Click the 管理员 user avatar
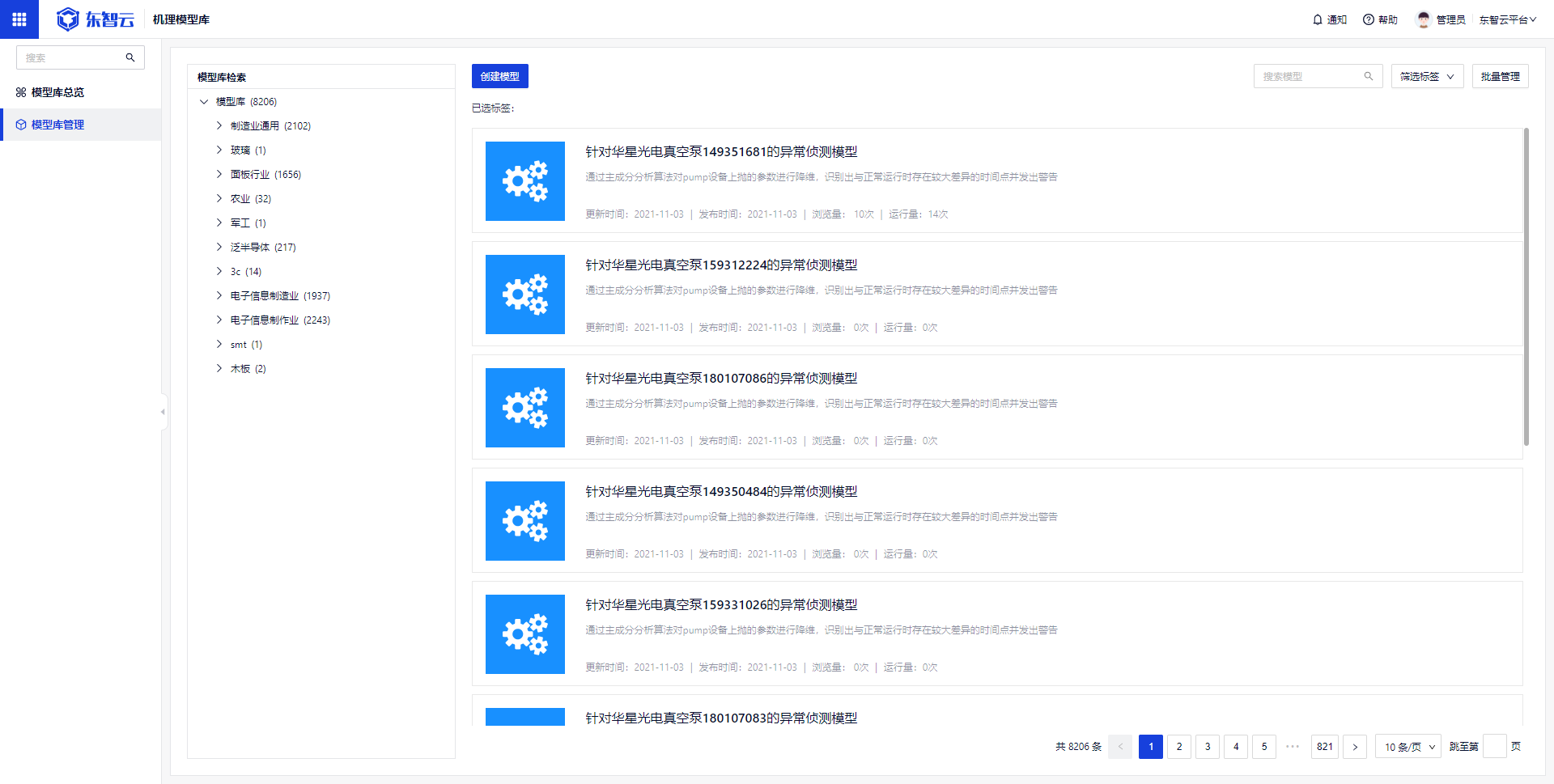 tap(1423, 19)
